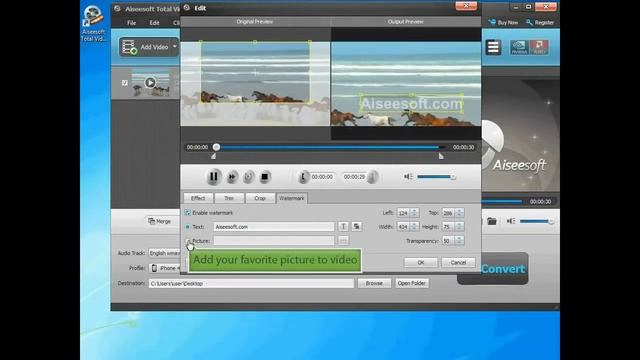Click the Browse destination button
The height and width of the screenshot is (360, 640).
click(374, 283)
